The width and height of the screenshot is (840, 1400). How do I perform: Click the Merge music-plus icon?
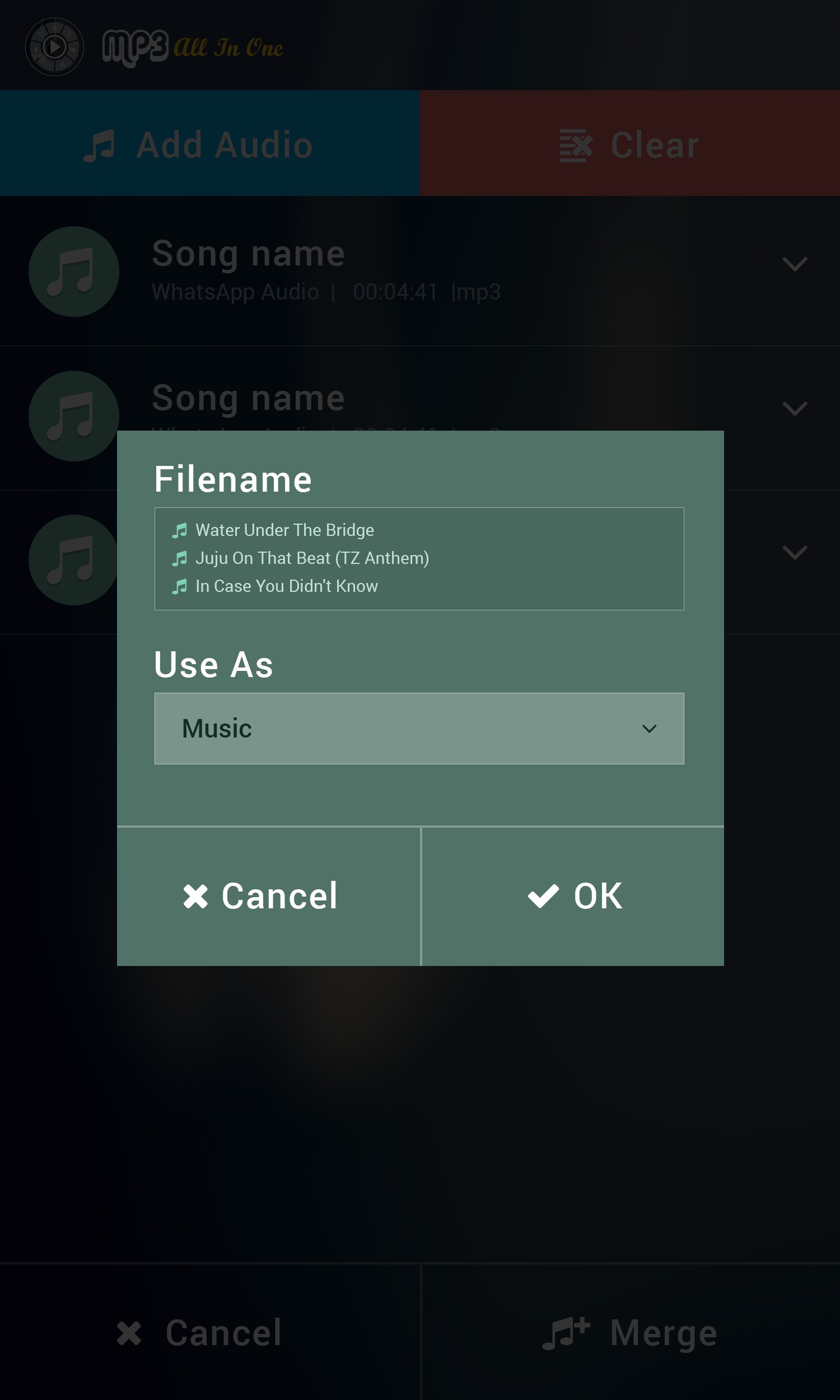566,1333
